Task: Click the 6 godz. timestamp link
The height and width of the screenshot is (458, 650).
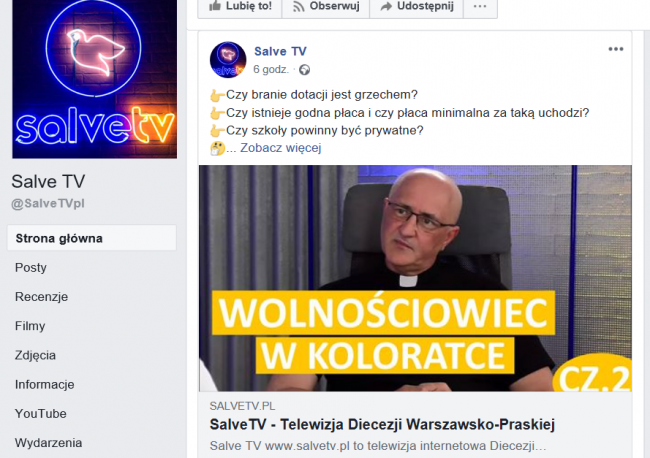Action: (x=271, y=70)
